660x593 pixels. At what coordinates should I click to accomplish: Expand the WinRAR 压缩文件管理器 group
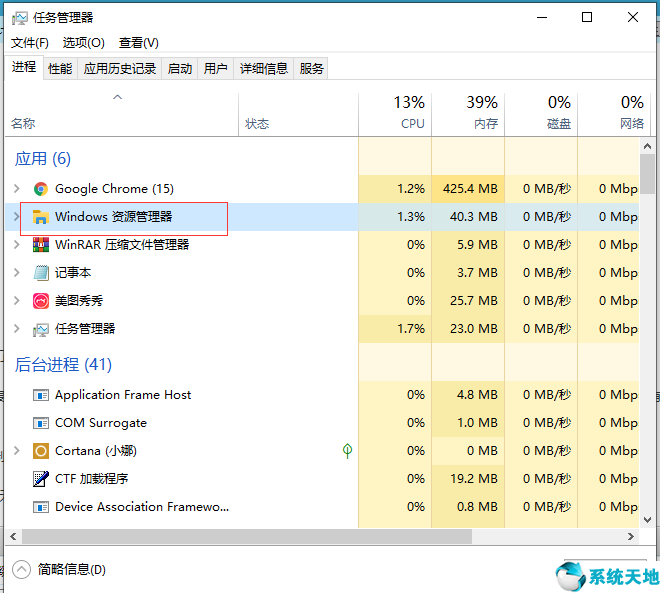(16, 245)
